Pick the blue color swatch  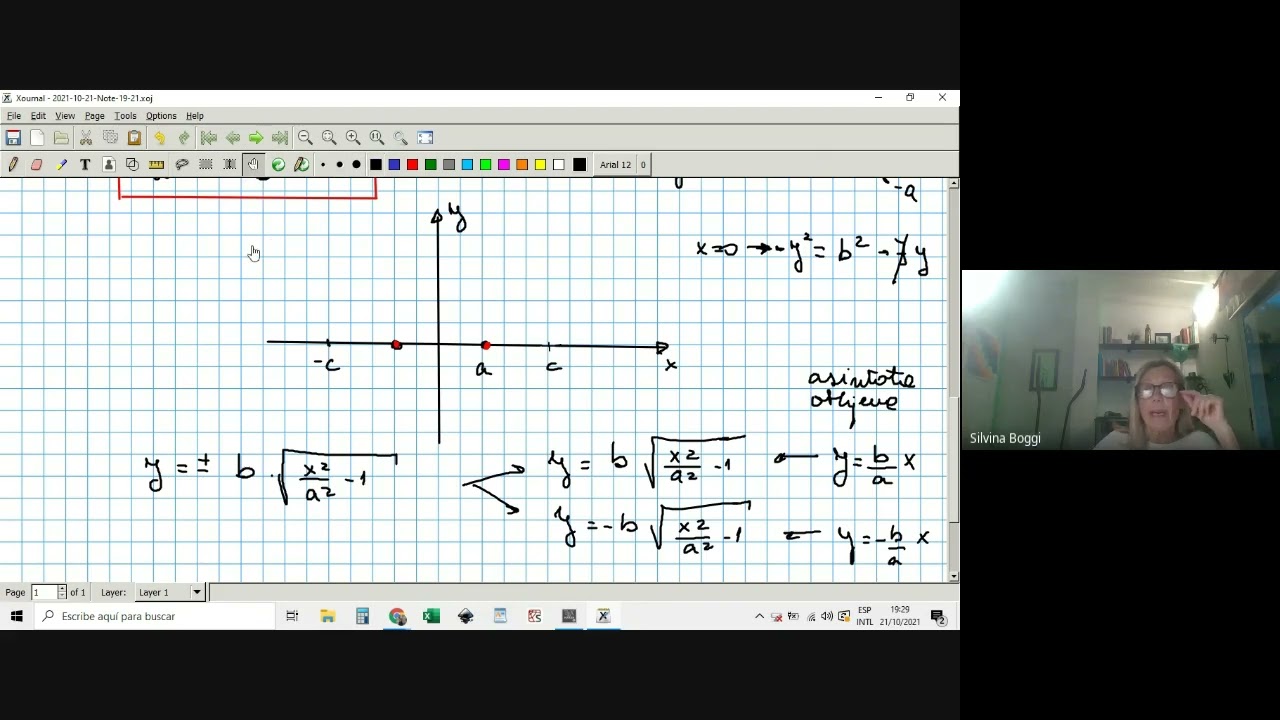(394, 165)
